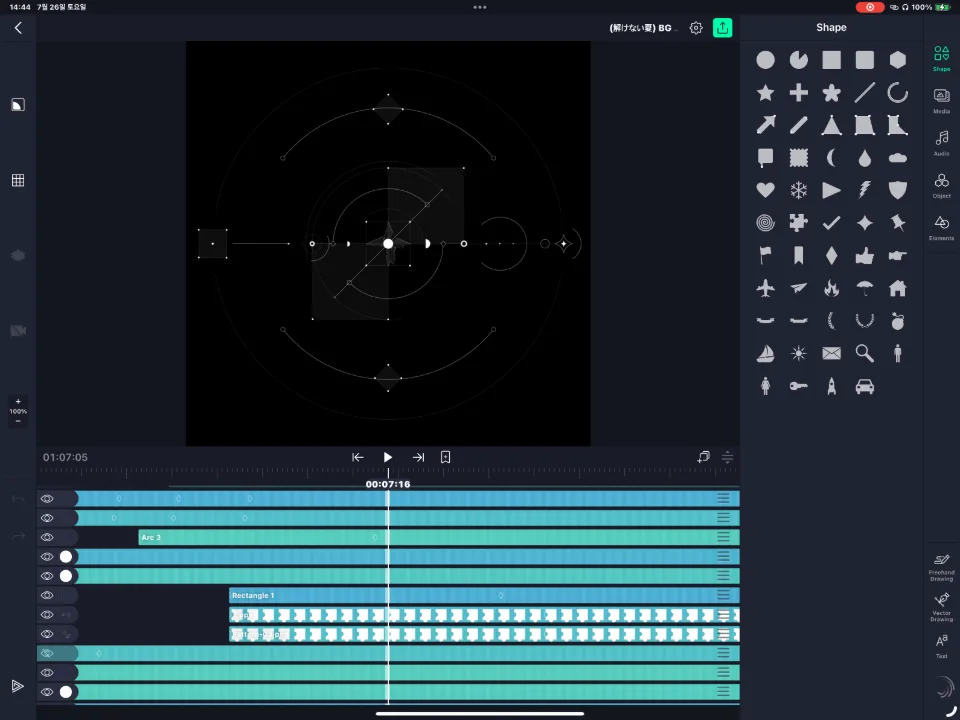Select the snowflake shape

pos(798,190)
